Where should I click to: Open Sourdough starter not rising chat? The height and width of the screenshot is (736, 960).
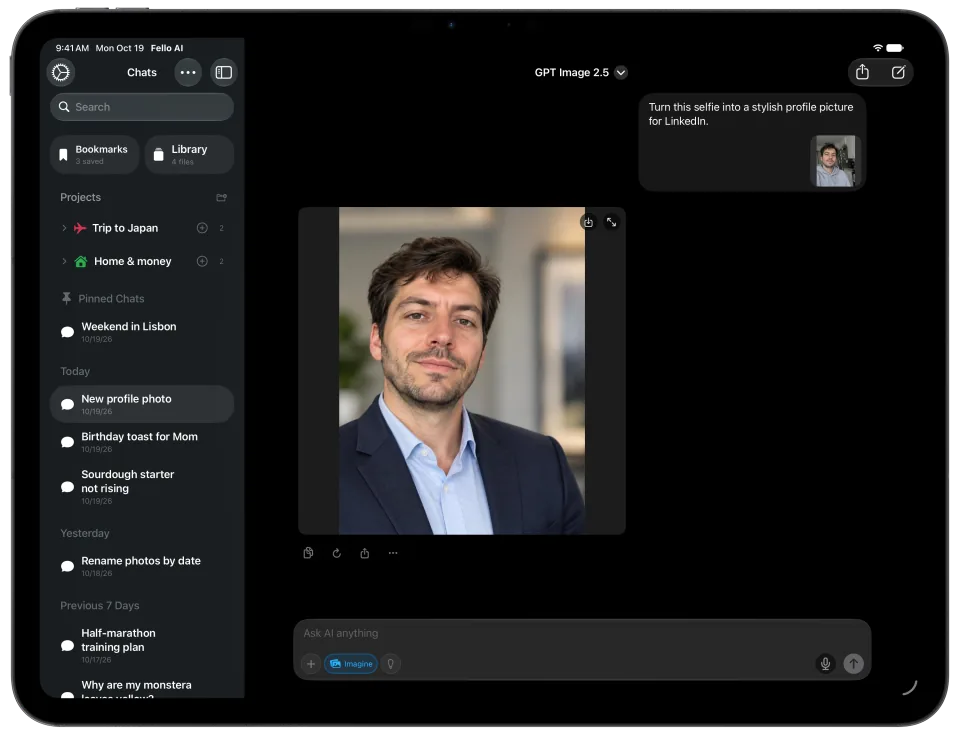click(142, 487)
